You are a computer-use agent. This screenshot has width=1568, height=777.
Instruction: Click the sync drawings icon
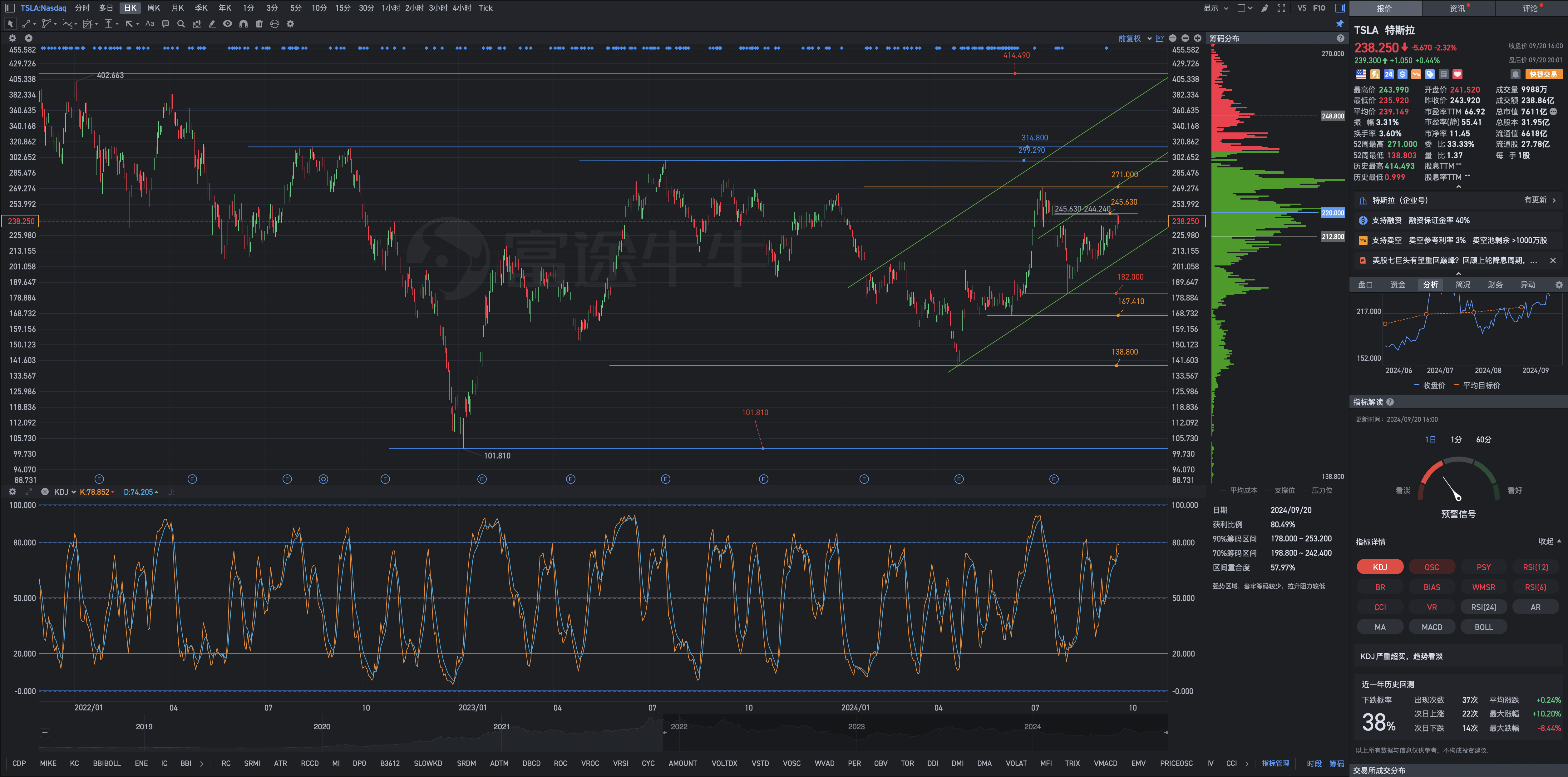click(x=274, y=24)
